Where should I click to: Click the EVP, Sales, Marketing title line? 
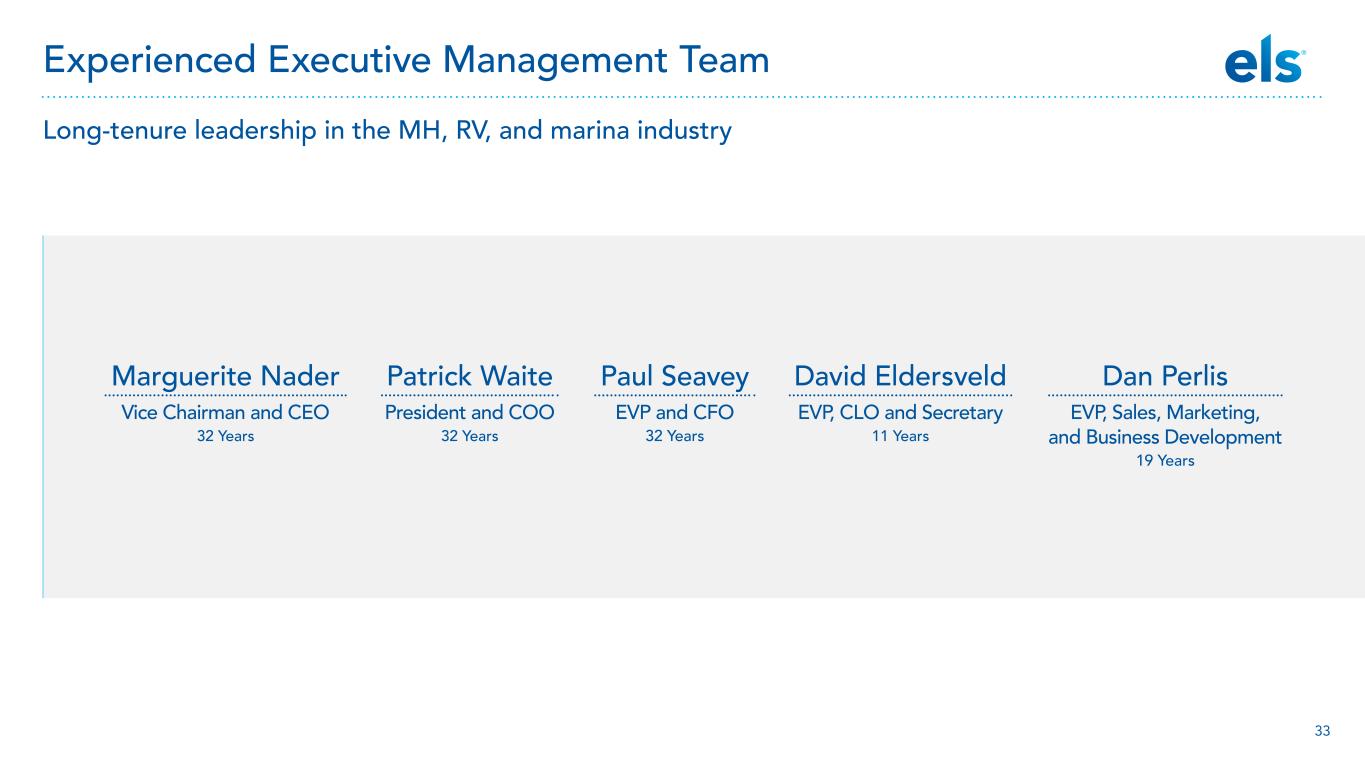tap(1164, 412)
